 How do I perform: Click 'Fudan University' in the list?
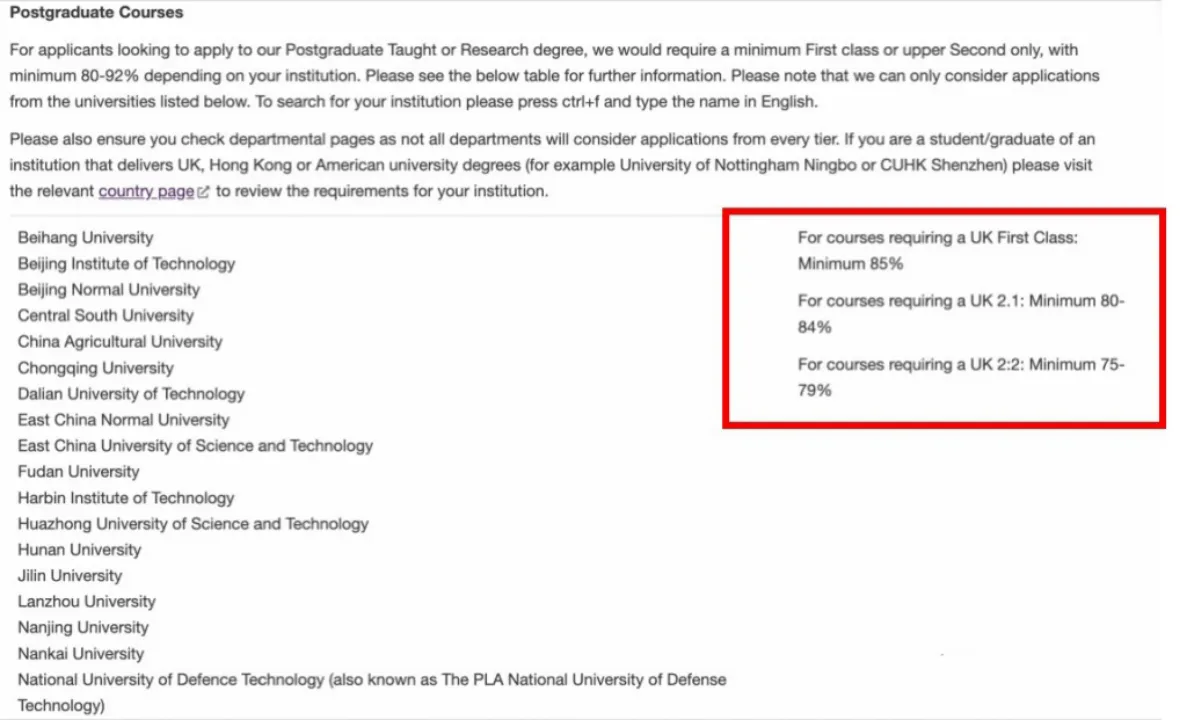pyautogui.click(x=79, y=472)
